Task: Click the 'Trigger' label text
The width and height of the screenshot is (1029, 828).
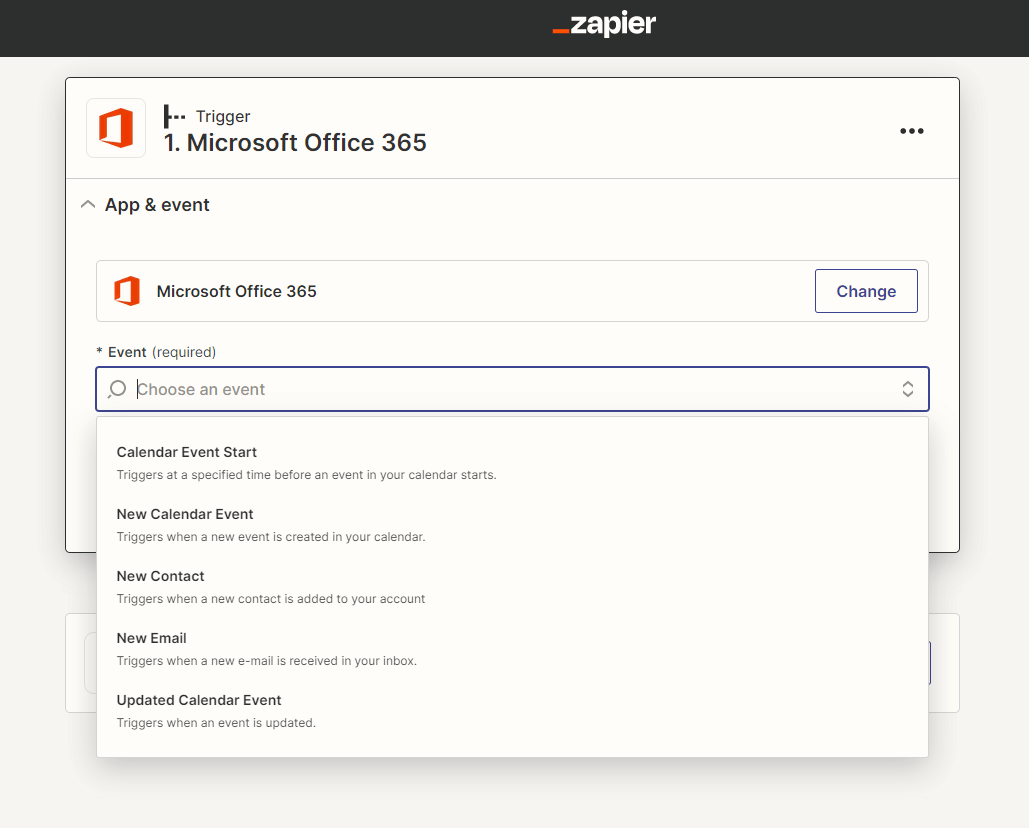Action: 223,116
